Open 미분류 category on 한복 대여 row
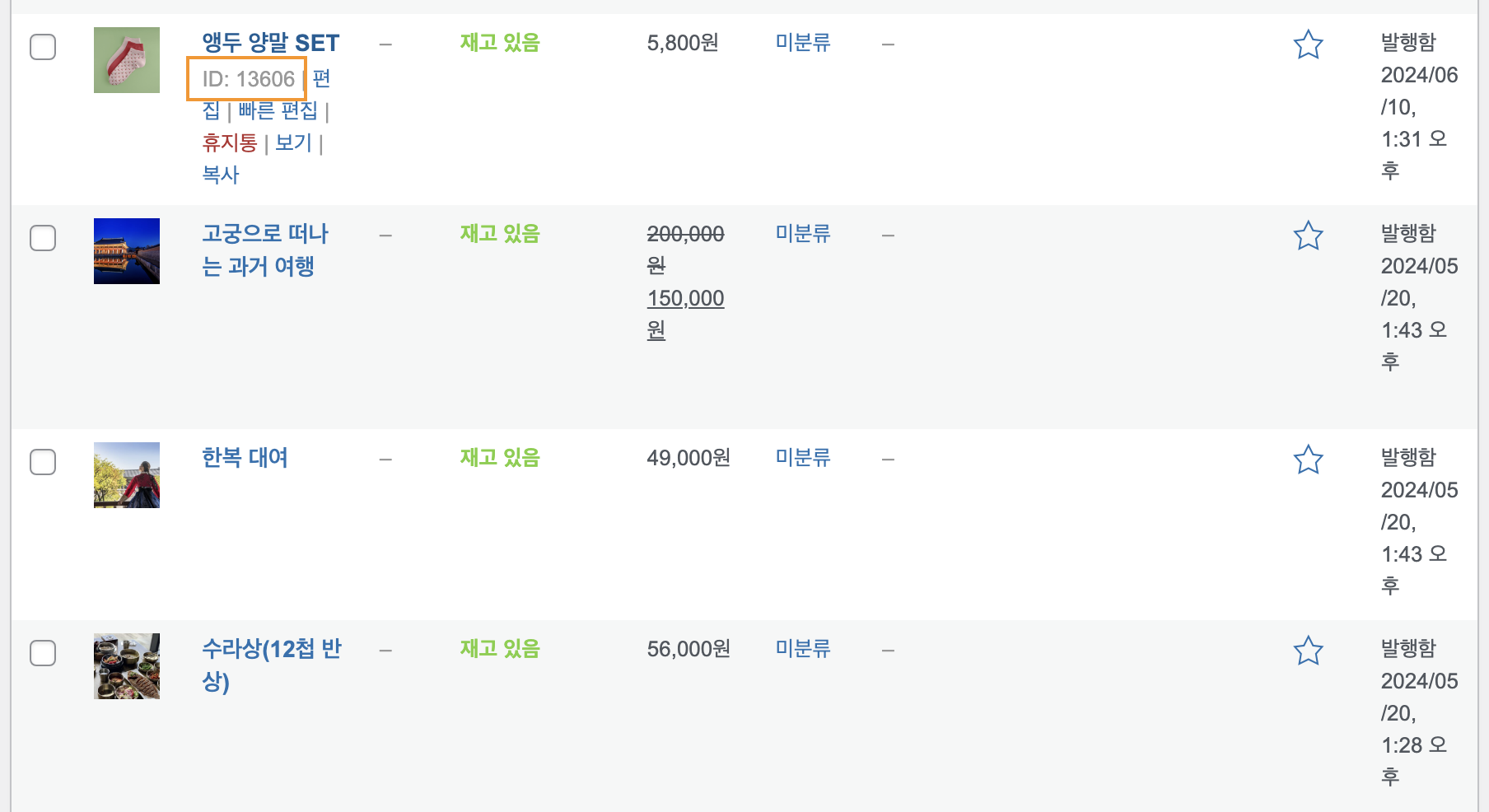 click(803, 457)
